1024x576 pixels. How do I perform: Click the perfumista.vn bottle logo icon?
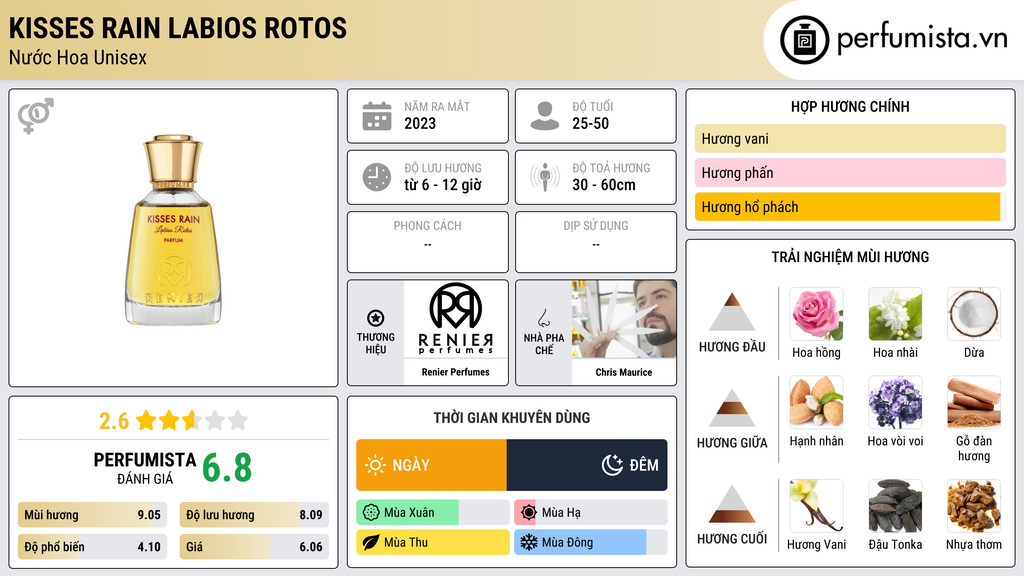(x=805, y=40)
